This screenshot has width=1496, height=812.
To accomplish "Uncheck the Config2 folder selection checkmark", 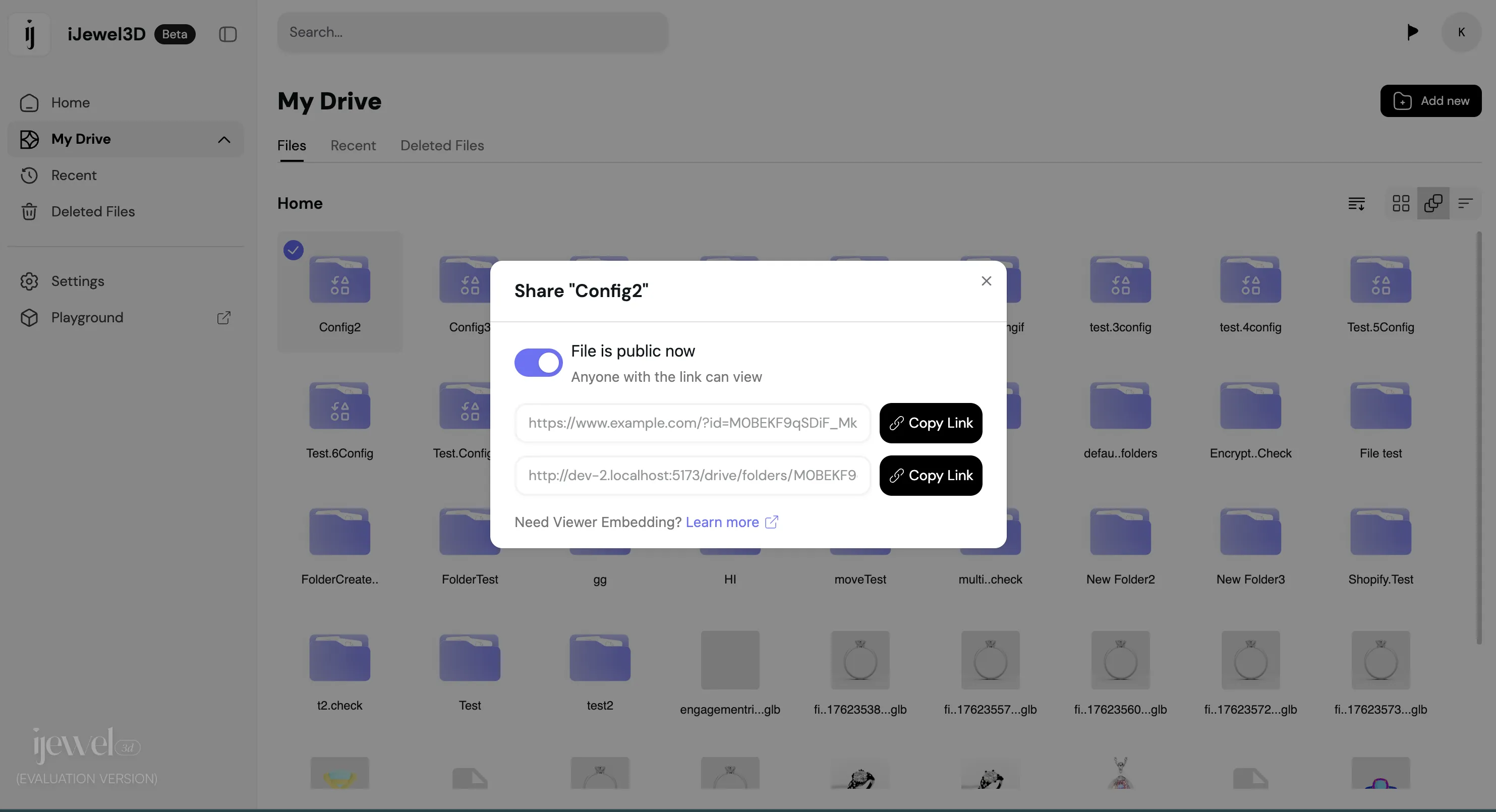I will [x=293, y=250].
